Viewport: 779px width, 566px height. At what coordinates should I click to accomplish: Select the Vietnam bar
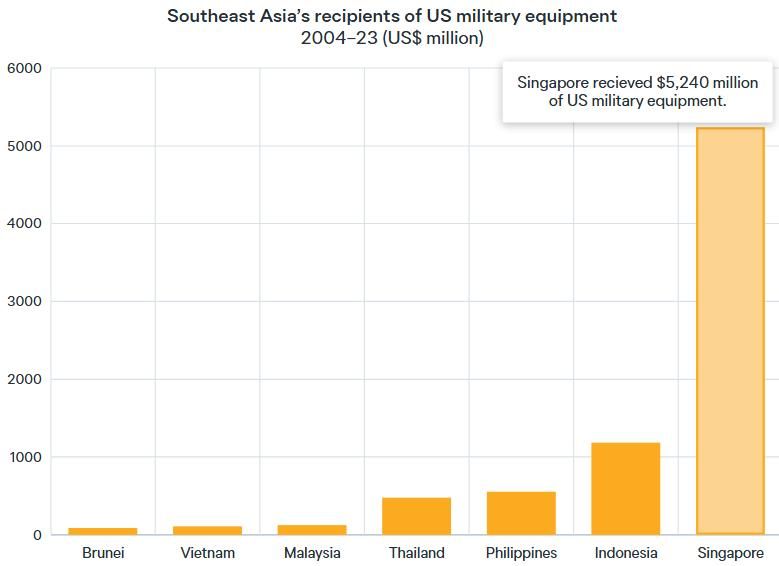pyautogui.click(x=208, y=530)
